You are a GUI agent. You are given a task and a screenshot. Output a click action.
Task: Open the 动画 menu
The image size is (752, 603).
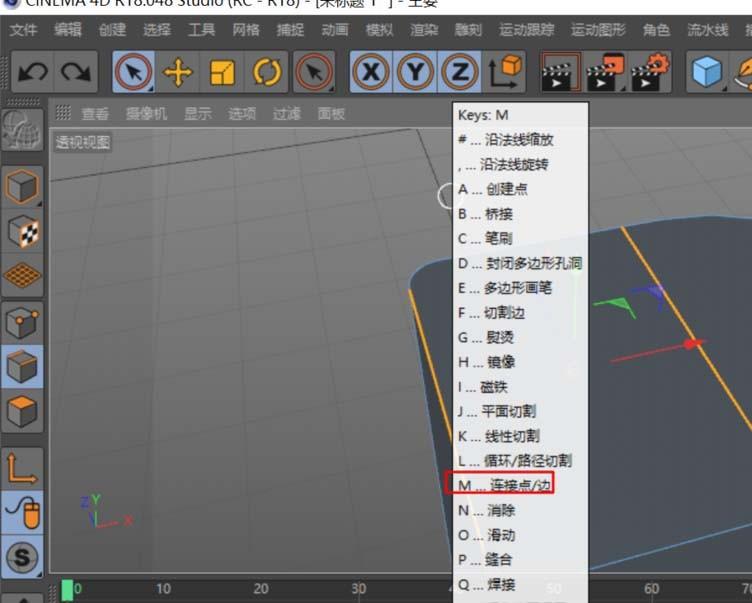pos(335,30)
